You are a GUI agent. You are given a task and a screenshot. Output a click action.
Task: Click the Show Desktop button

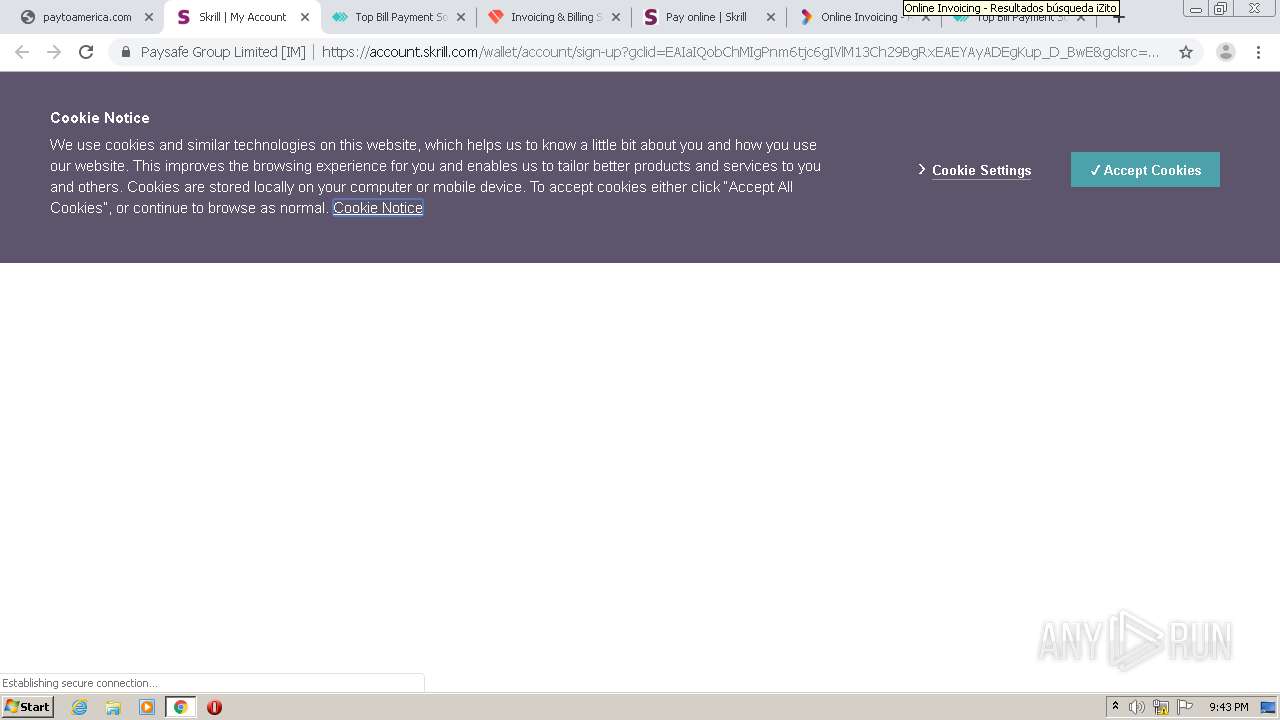click(x=1269, y=707)
